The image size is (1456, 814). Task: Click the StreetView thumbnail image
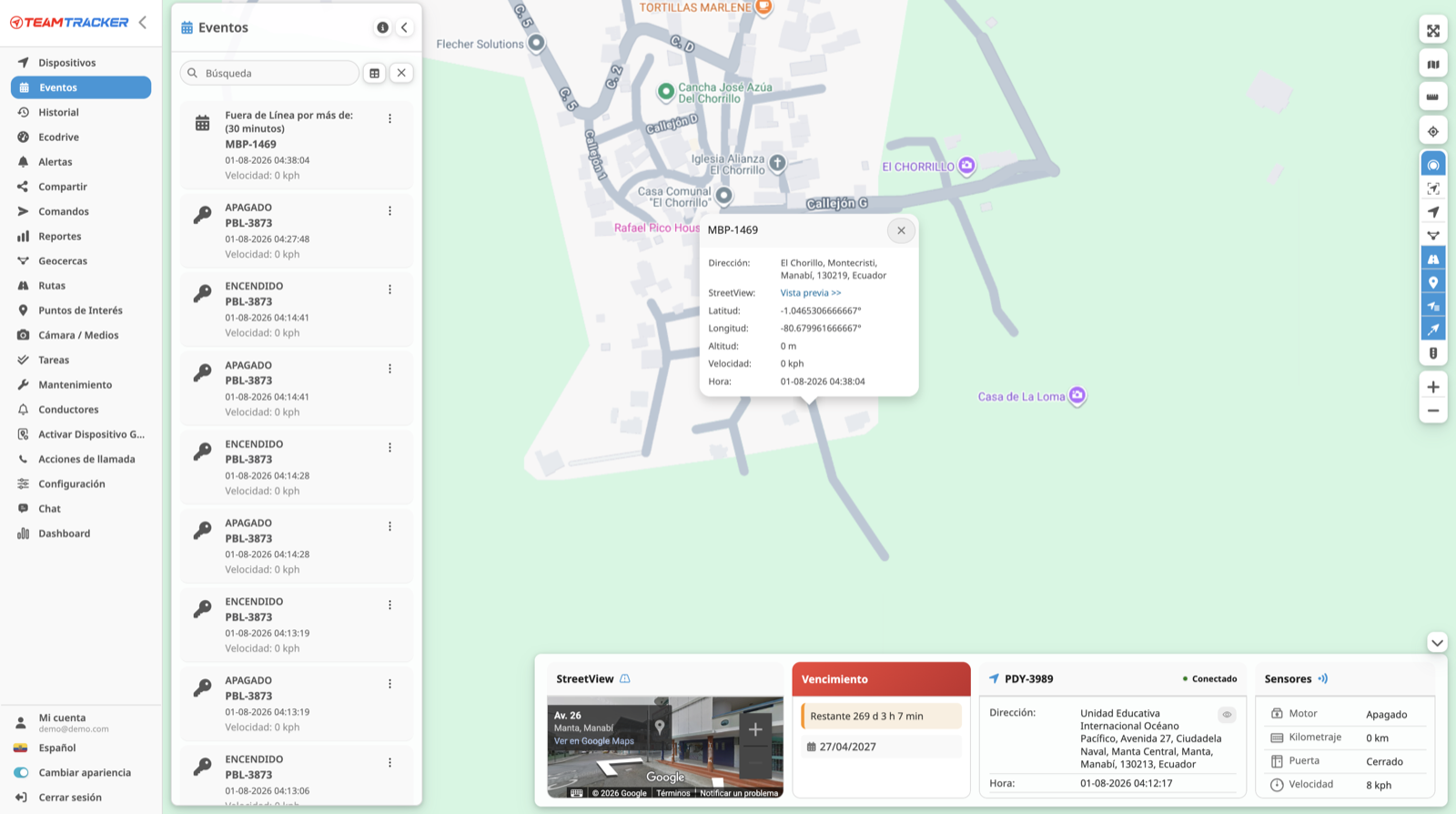(x=665, y=747)
